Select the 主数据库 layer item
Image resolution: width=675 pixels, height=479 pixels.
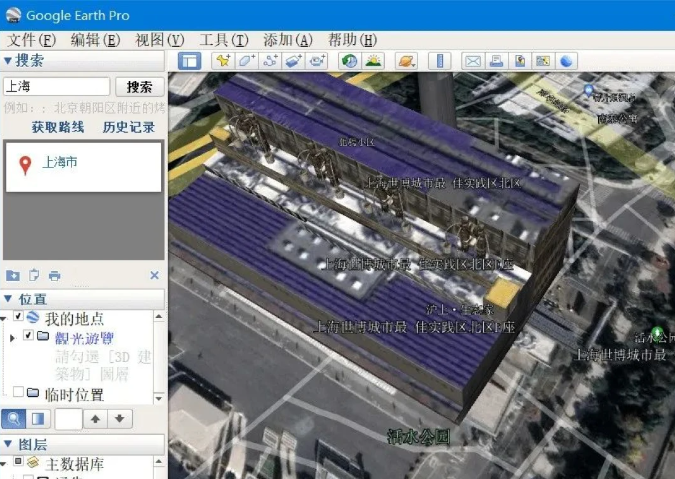pos(74,464)
